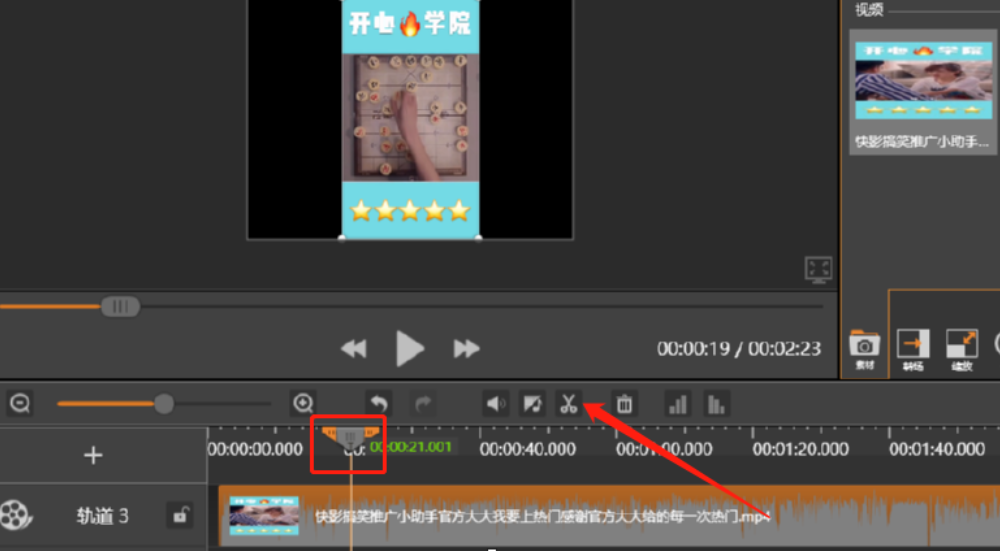This screenshot has width=1000, height=551.
Task: Fast-forward the preview playback
Action: [467, 349]
